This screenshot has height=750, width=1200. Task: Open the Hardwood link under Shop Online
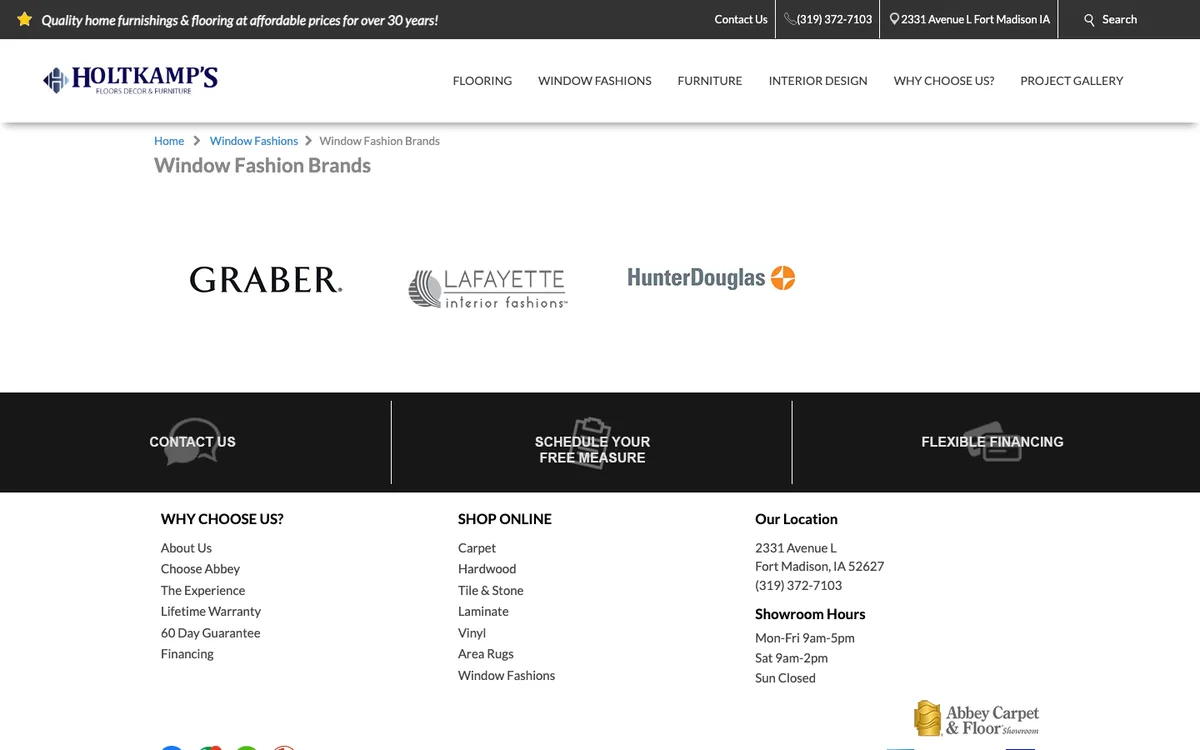pos(487,569)
